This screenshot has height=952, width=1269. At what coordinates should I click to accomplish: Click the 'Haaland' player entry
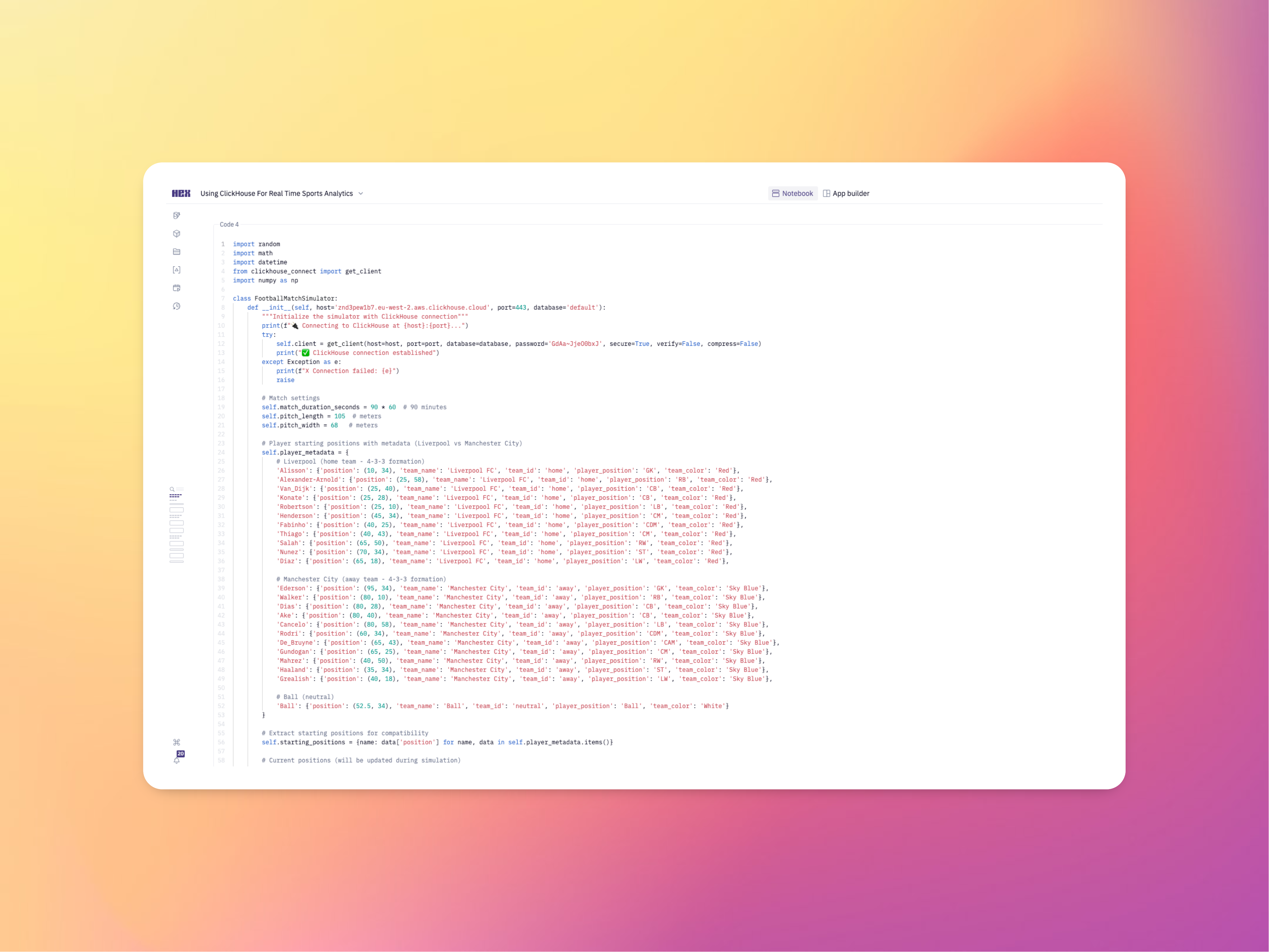[522, 670]
